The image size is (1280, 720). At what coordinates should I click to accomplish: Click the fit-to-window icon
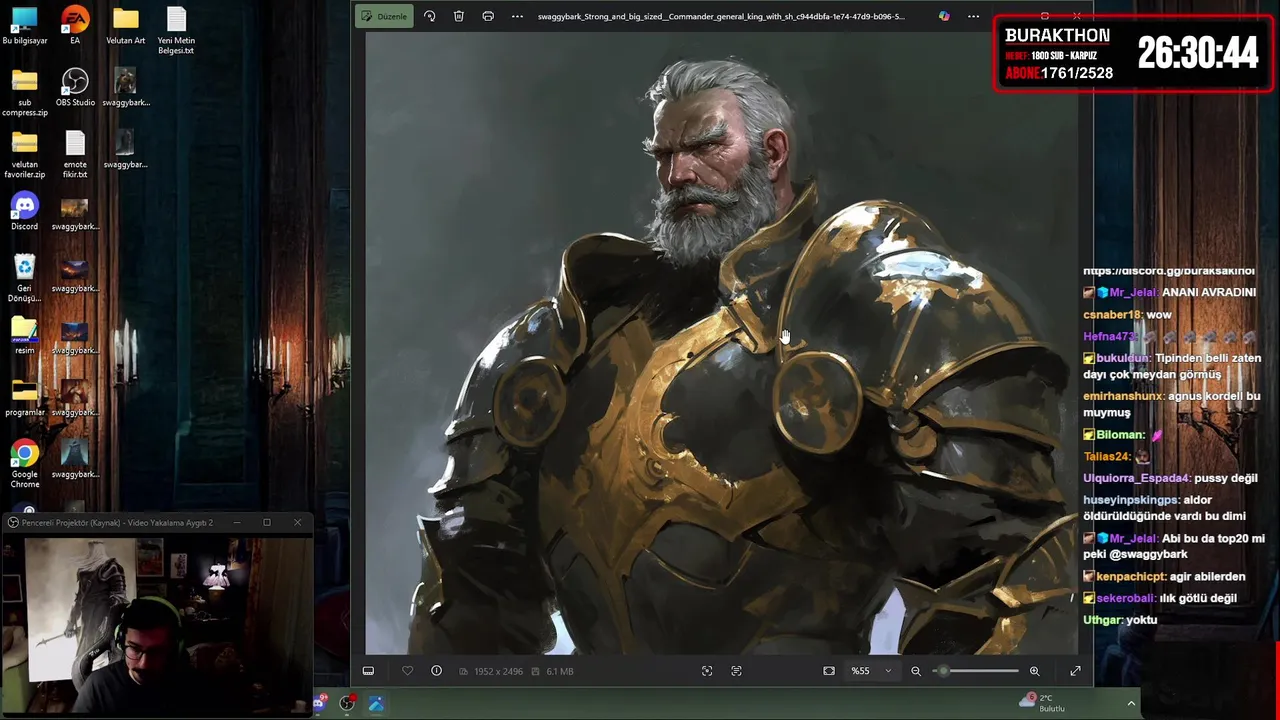[x=829, y=671]
